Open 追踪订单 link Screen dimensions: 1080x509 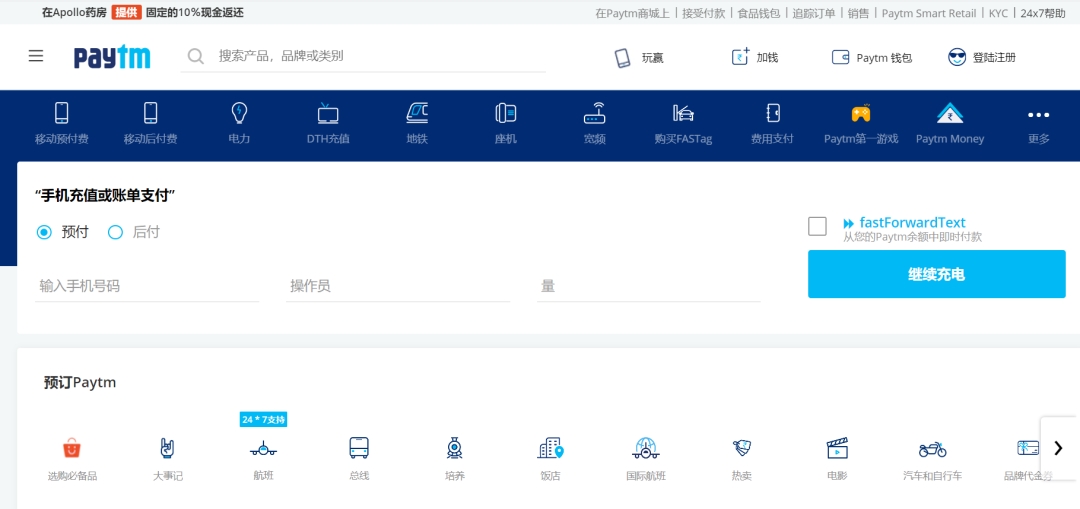click(813, 12)
